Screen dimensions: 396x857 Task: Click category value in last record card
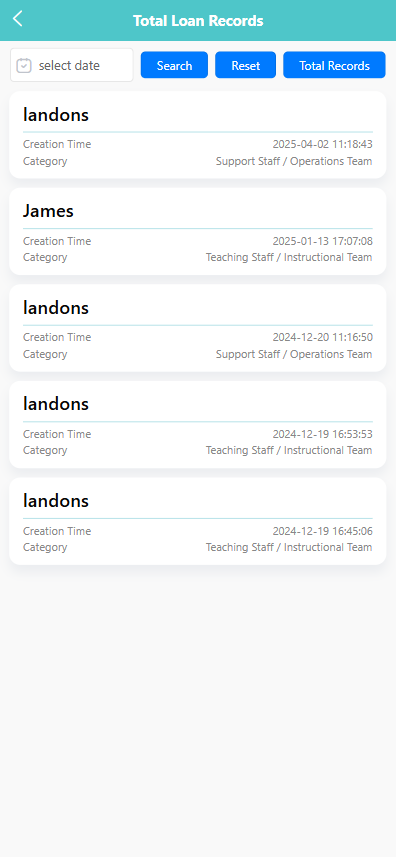(x=289, y=547)
